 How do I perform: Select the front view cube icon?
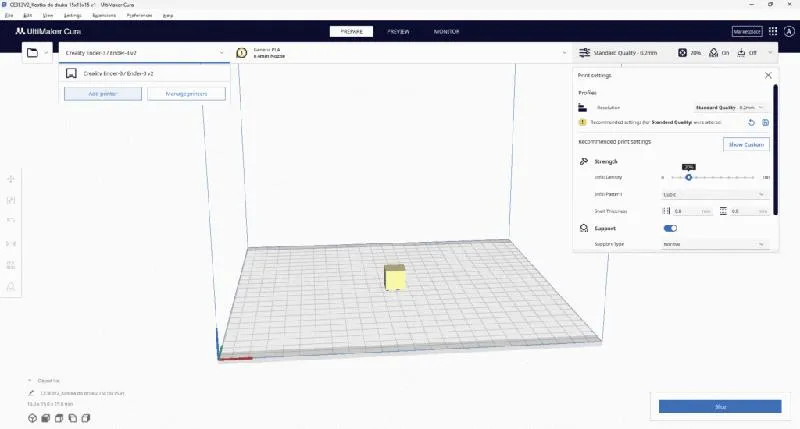coord(45,418)
